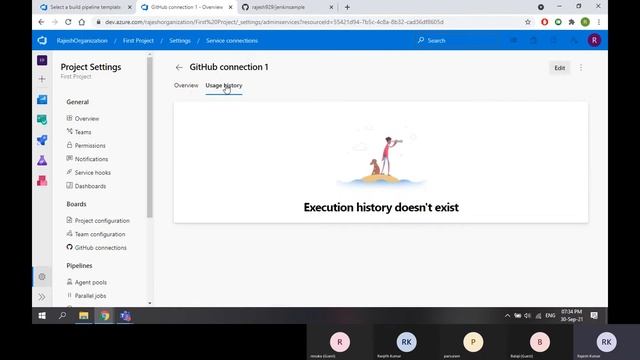
Task: Expand the left navigation with double chevron
Action: pos(42,297)
